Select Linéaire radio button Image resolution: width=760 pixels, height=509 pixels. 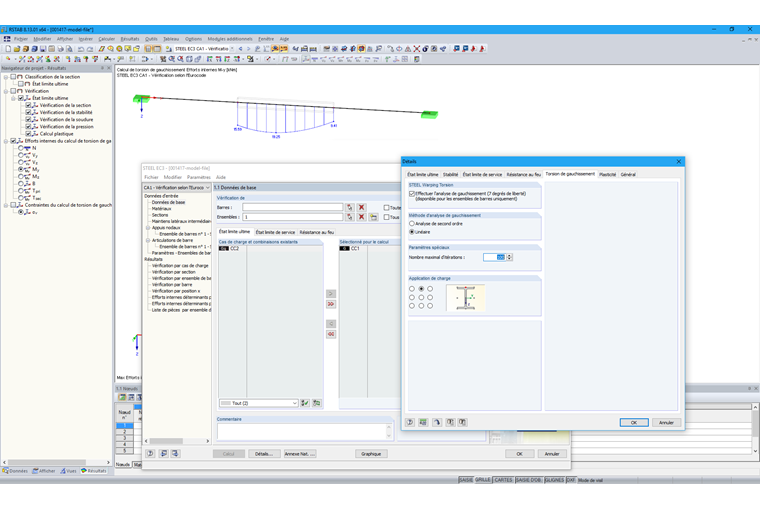pyautogui.click(x=412, y=232)
